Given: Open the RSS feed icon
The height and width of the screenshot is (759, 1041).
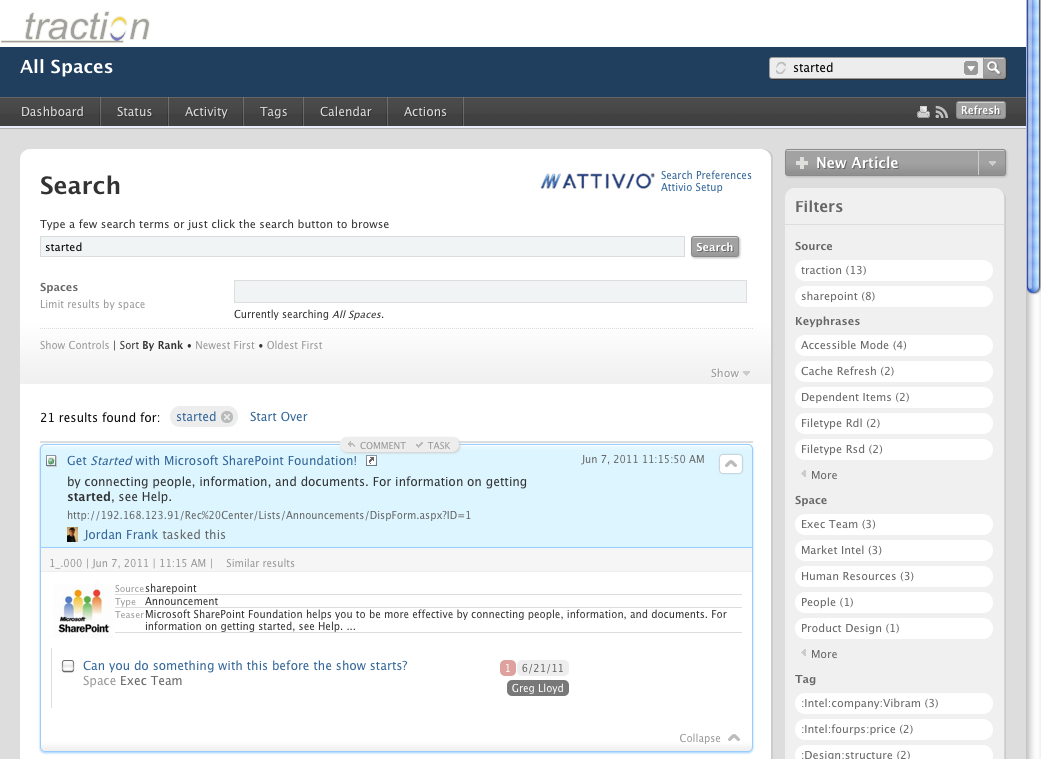Looking at the screenshot, I should click(941, 112).
